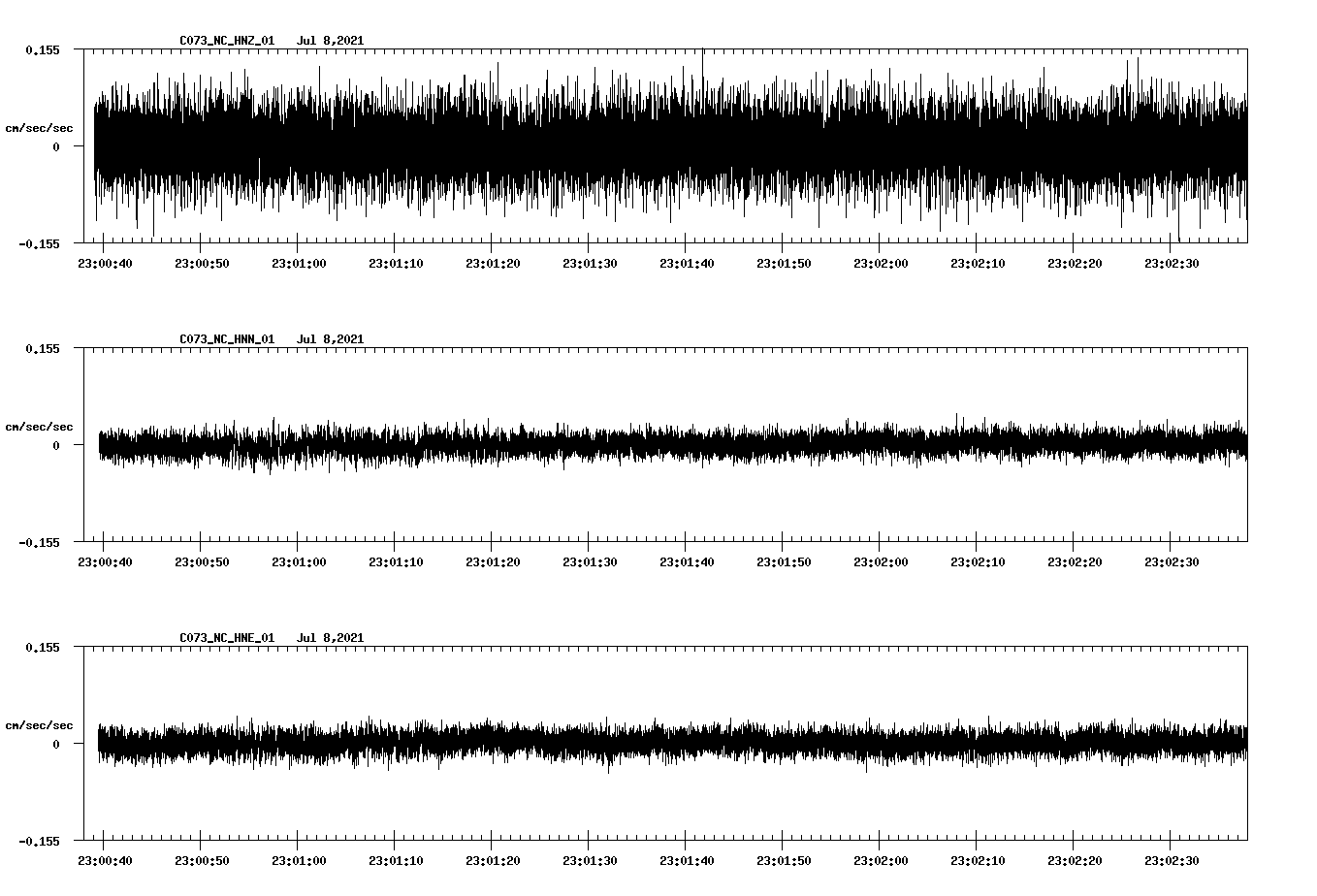
Task: Click the 23:00:40 time label under HNE plot
Action: pyautogui.click(x=105, y=861)
